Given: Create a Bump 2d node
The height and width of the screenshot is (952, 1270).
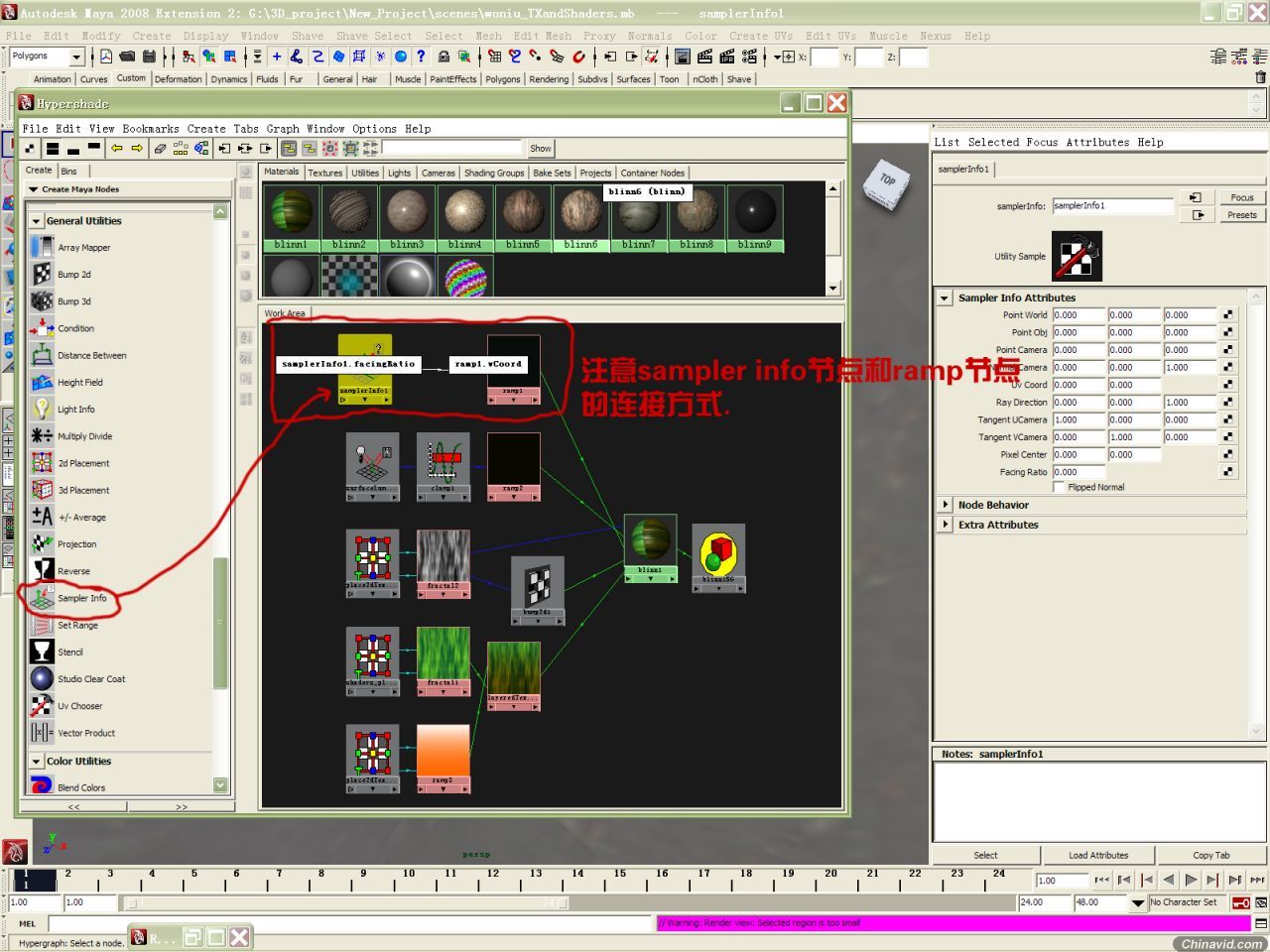Looking at the screenshot, I should pyautogui.click(x=62, y=274).
